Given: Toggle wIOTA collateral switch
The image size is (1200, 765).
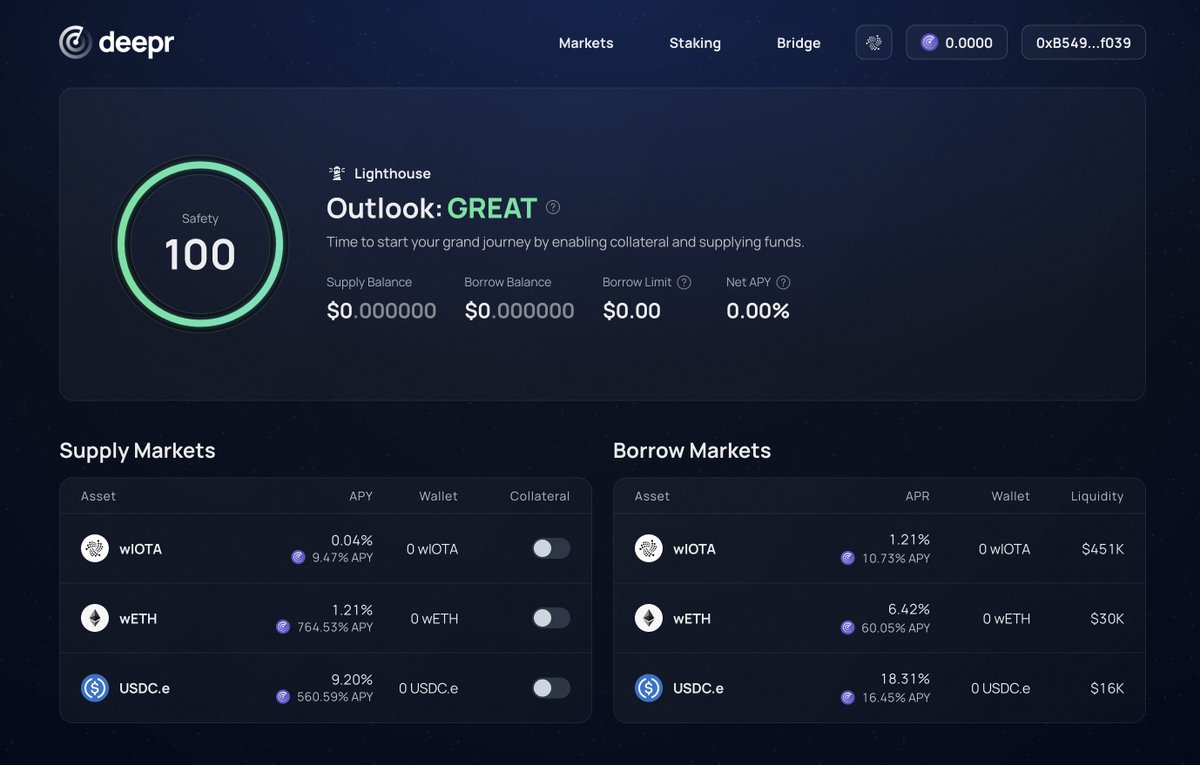Looking at the screenshot, I should pyautogui.click(x=551, y=548).
